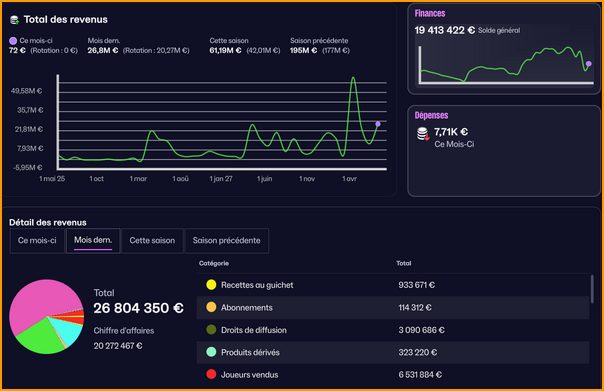Open the Cette saison tab
Image resolution: width=604 pixels, height=391 pixels.
(x=152, y=241)
